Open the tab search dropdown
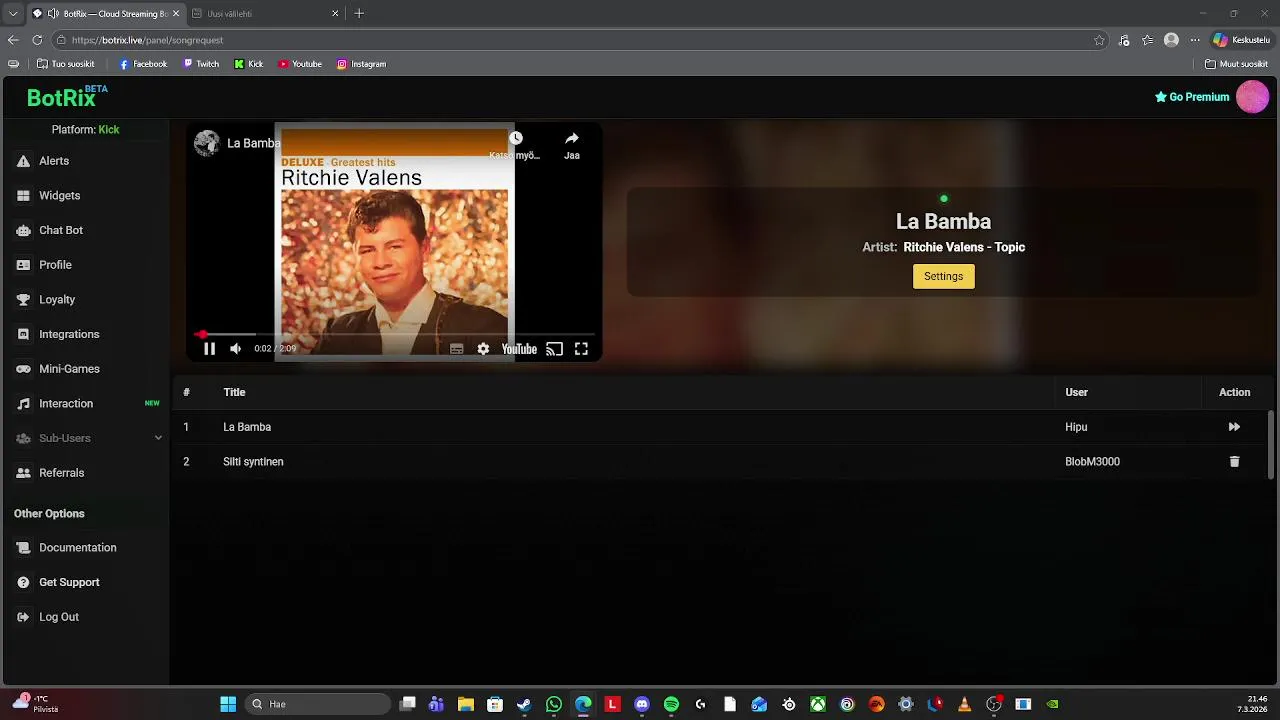 click(x=13, y=14)
